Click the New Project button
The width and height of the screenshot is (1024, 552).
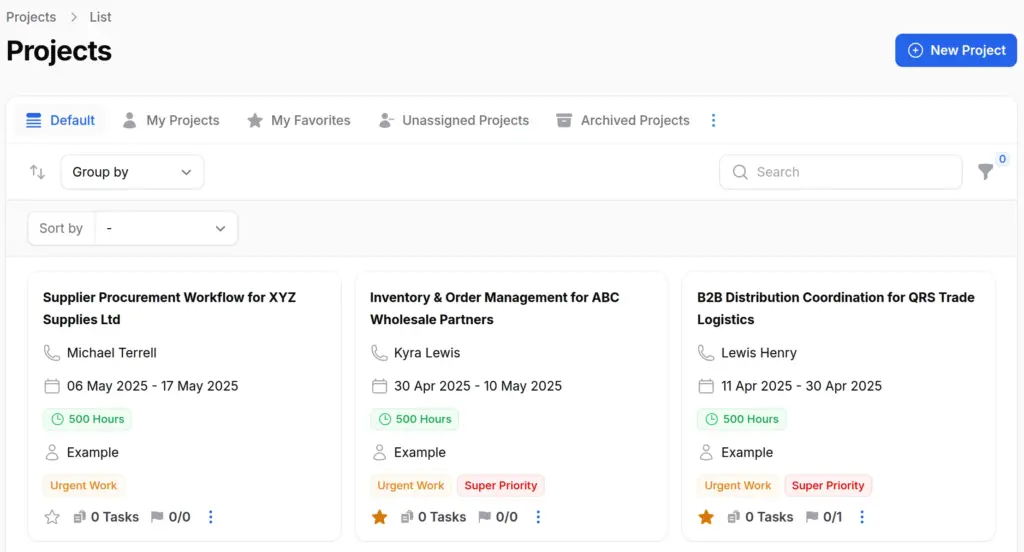point(955,50)
